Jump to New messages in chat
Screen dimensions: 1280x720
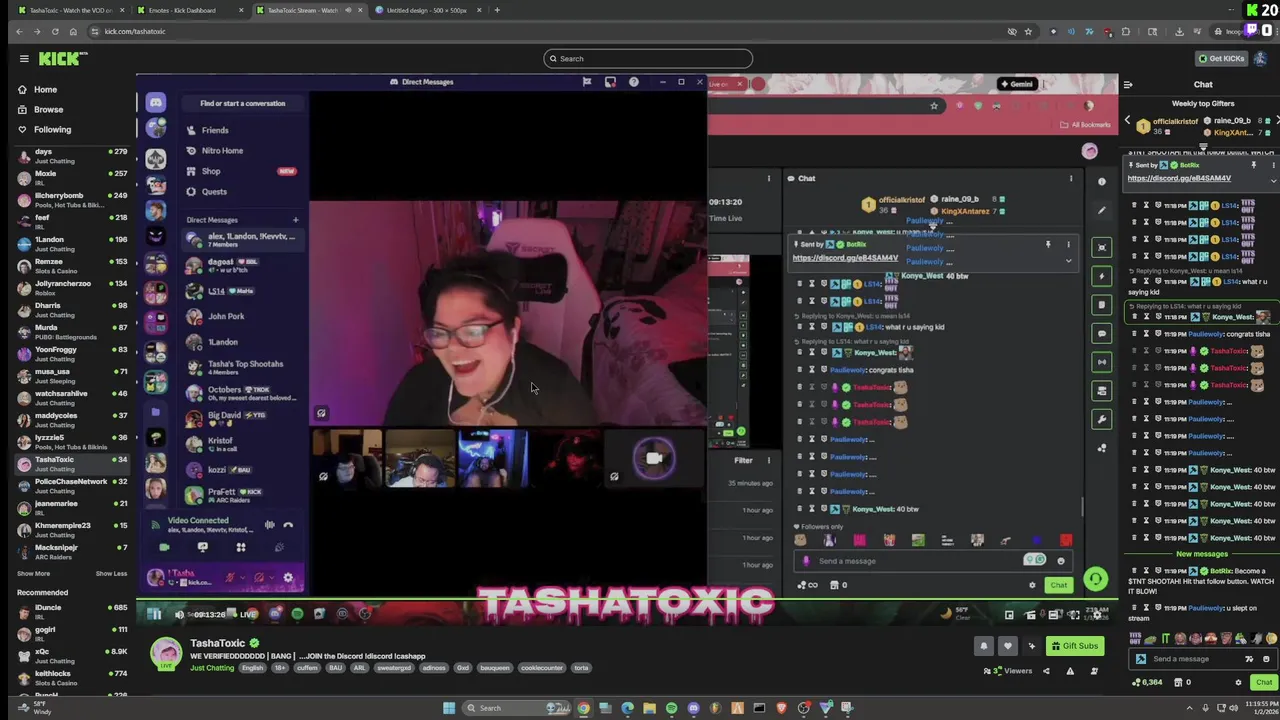coord(1201,554)
